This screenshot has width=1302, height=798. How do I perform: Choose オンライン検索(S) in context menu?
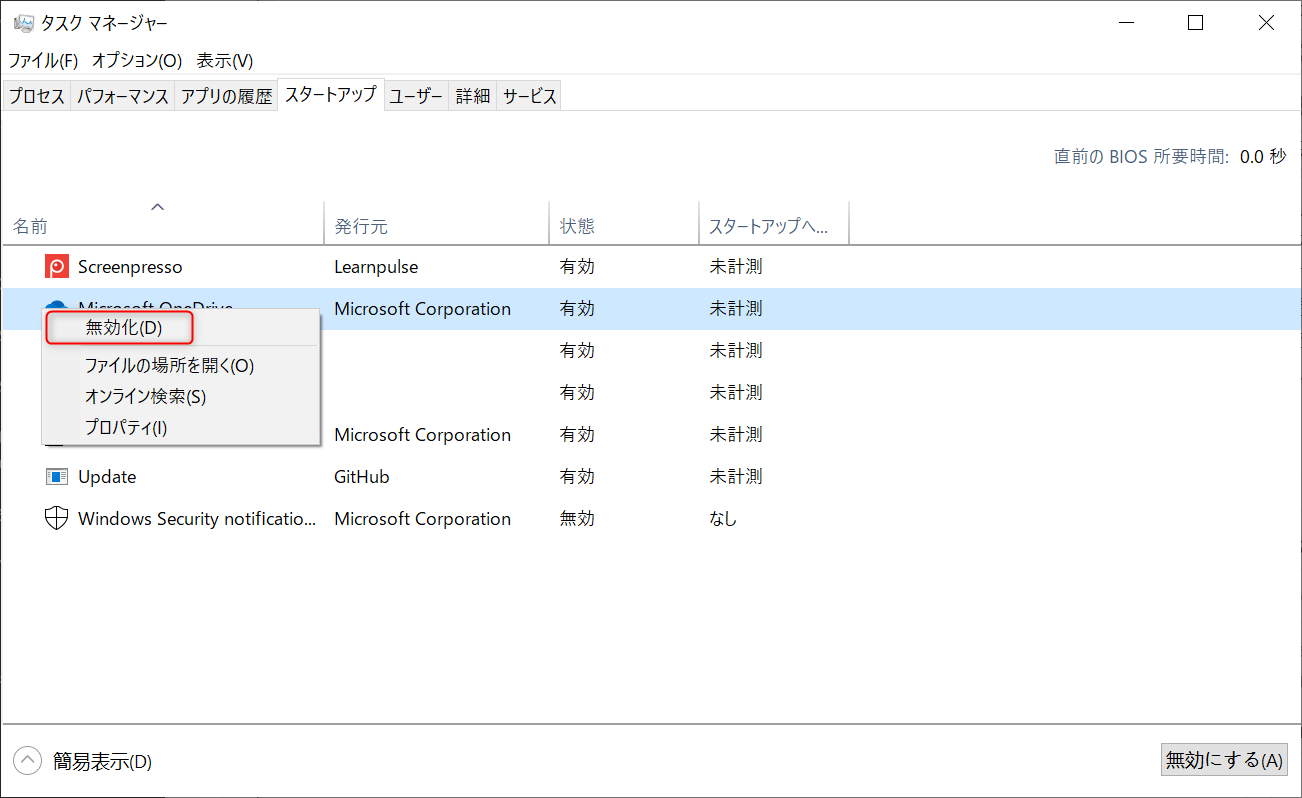tap(180, 397)
